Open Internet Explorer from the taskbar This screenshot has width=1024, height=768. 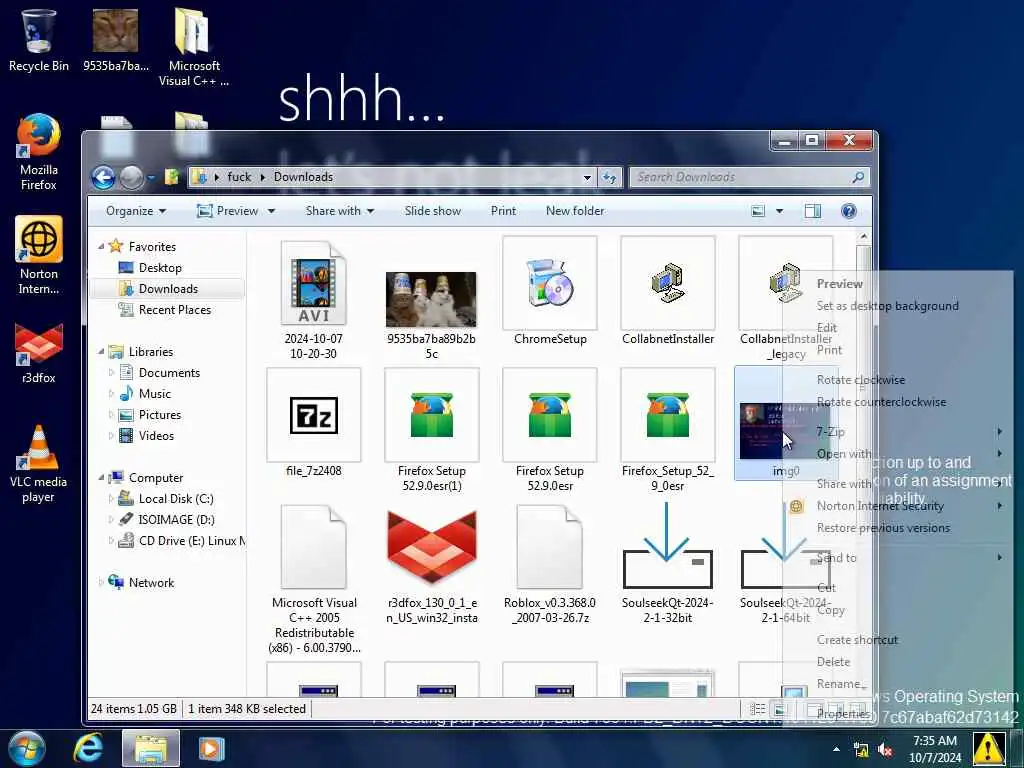(88, 748)
